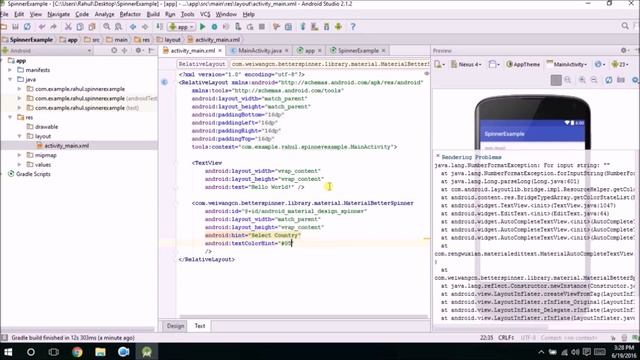The image size is (640, 360).
Task: Open the locale globe dropdown in preview
Action: (x=600, y=64)
